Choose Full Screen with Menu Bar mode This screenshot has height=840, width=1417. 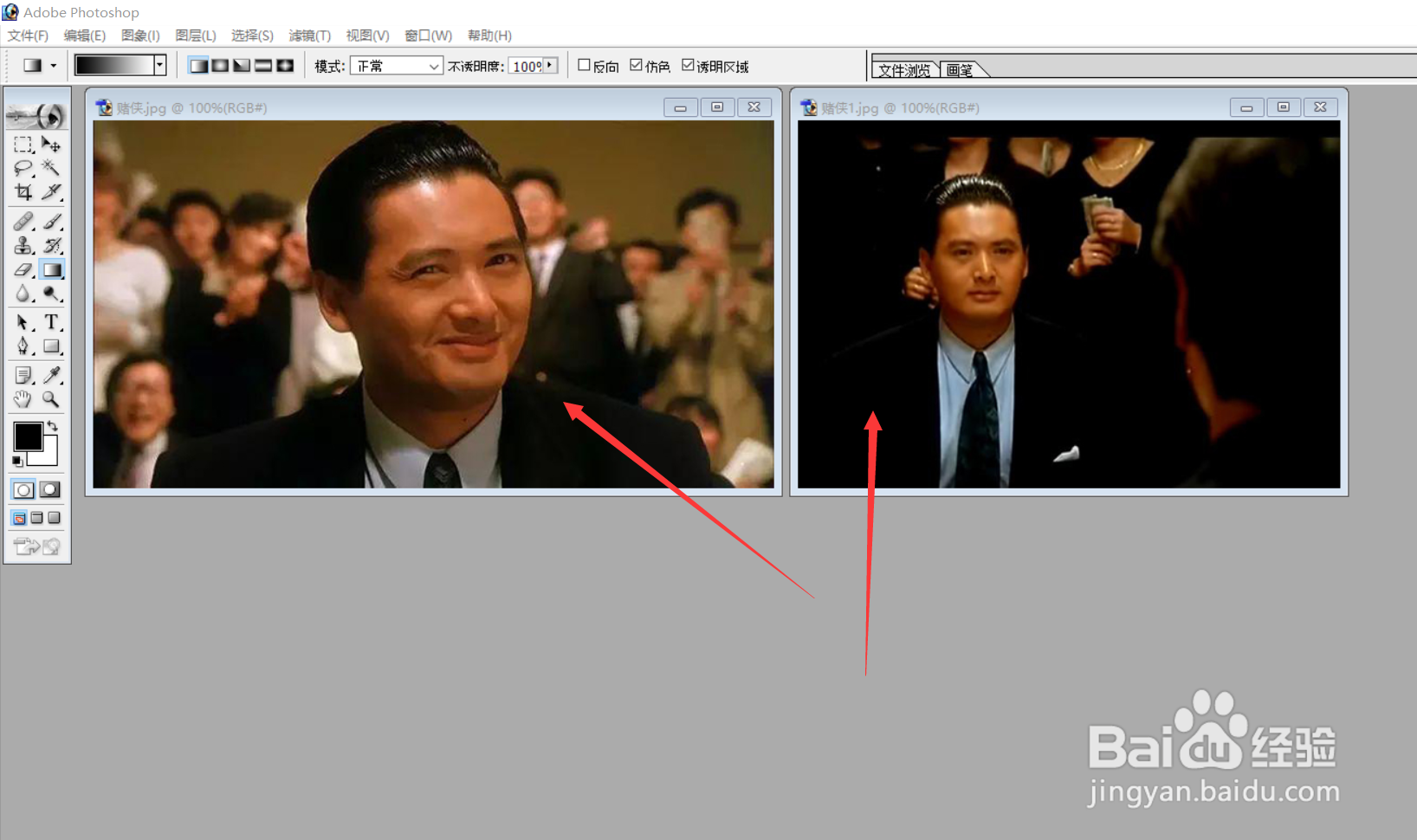pyautogui.click(x=36, y=518)
